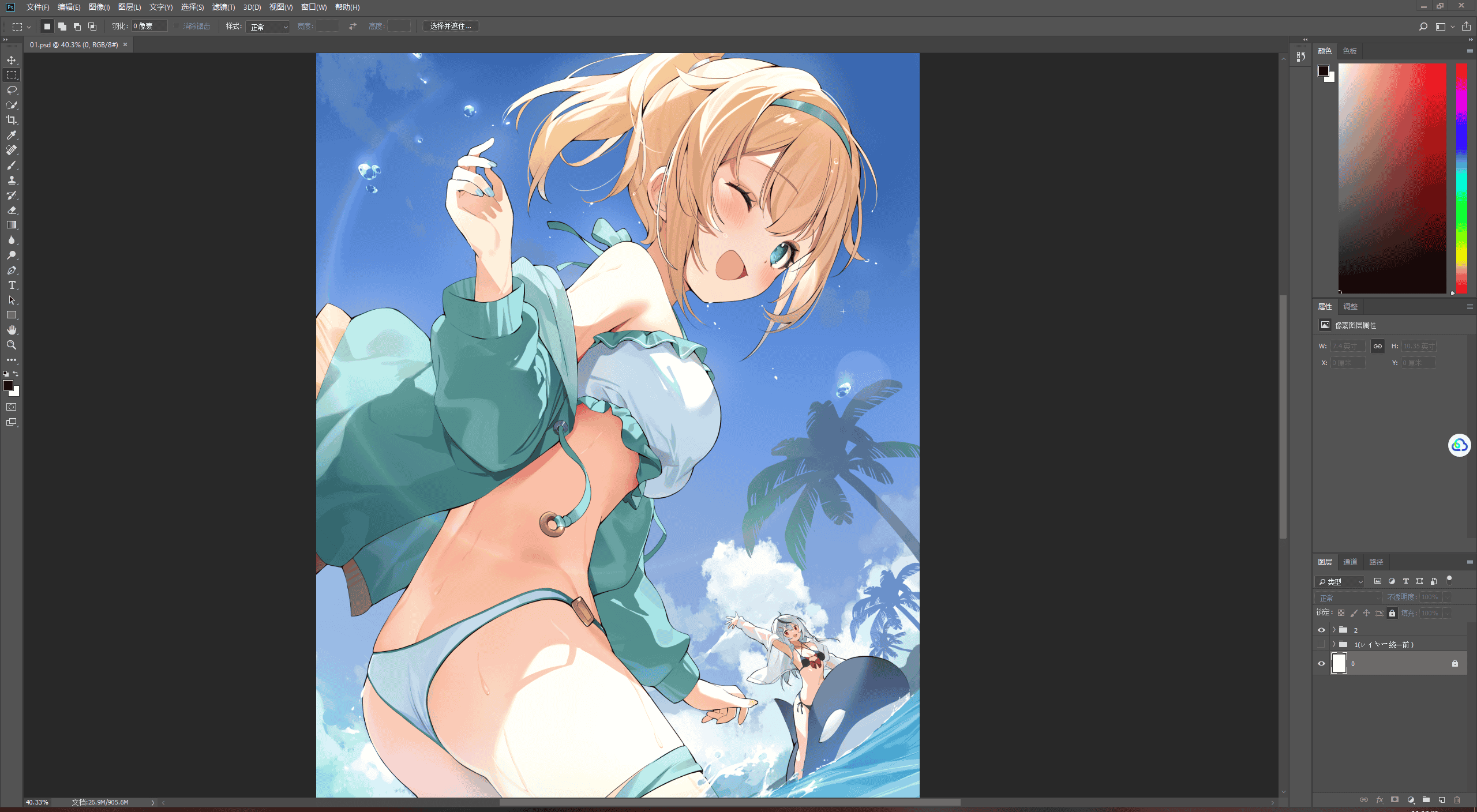Select the Hand tool
Image resolution: width=1477 pixels, height=812 pixels.
point(12,330)
